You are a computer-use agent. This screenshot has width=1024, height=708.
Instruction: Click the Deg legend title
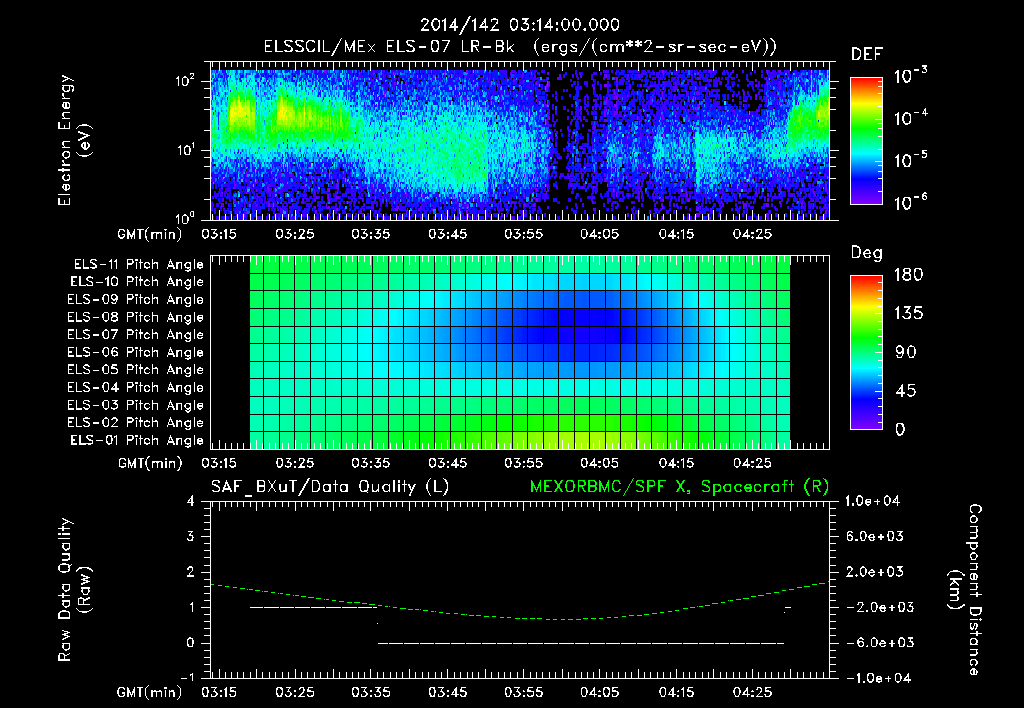click(867, 253)
